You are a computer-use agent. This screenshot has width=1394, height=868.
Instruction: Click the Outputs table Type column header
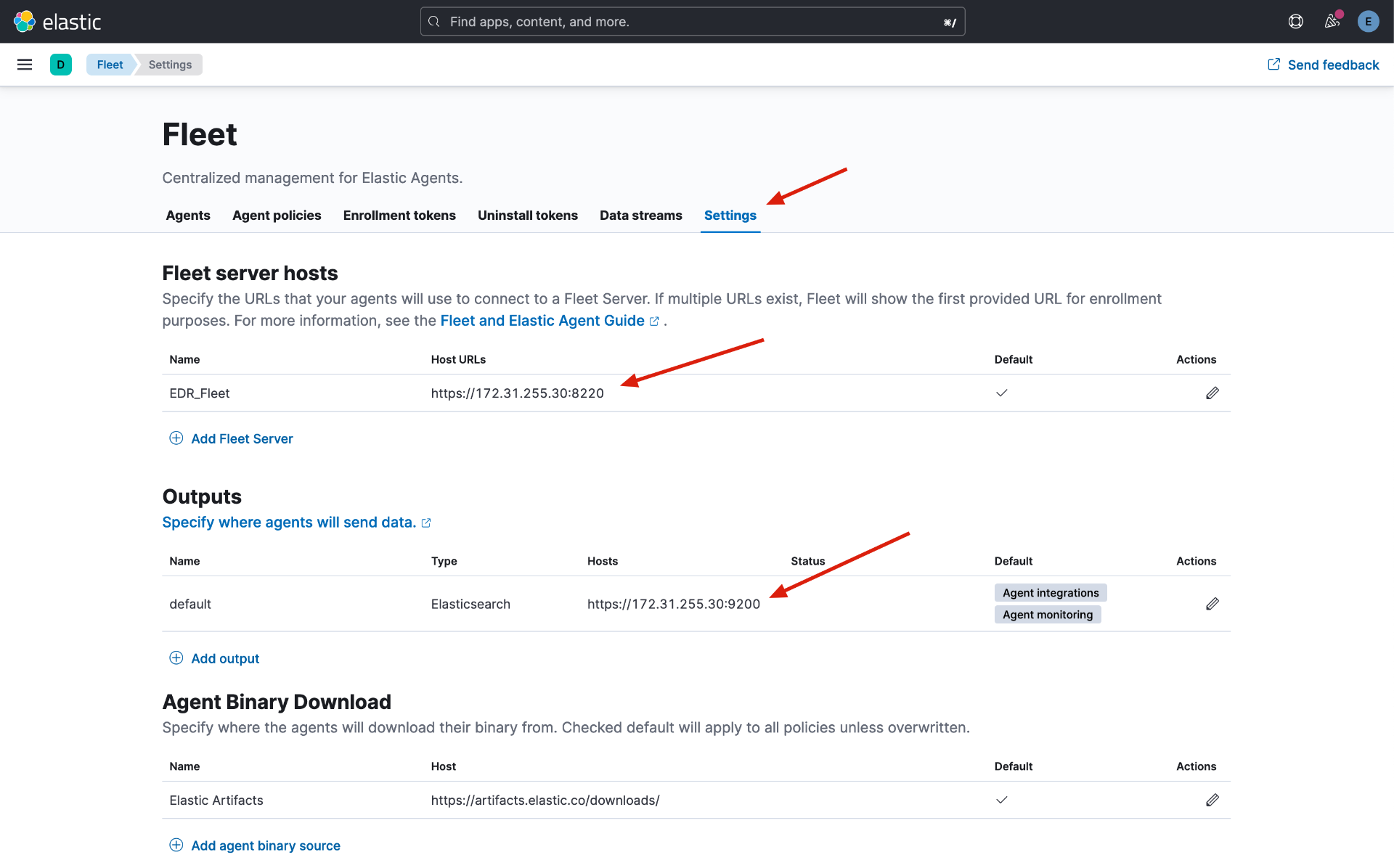pos(444,561)
